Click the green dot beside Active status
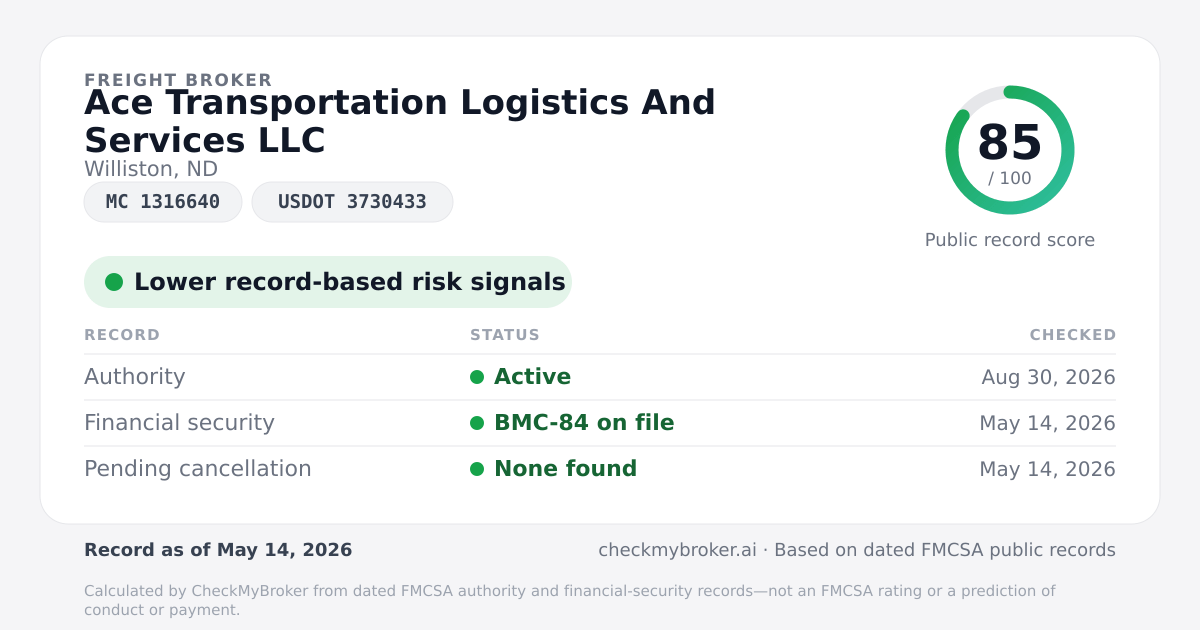 coord(477,377)
